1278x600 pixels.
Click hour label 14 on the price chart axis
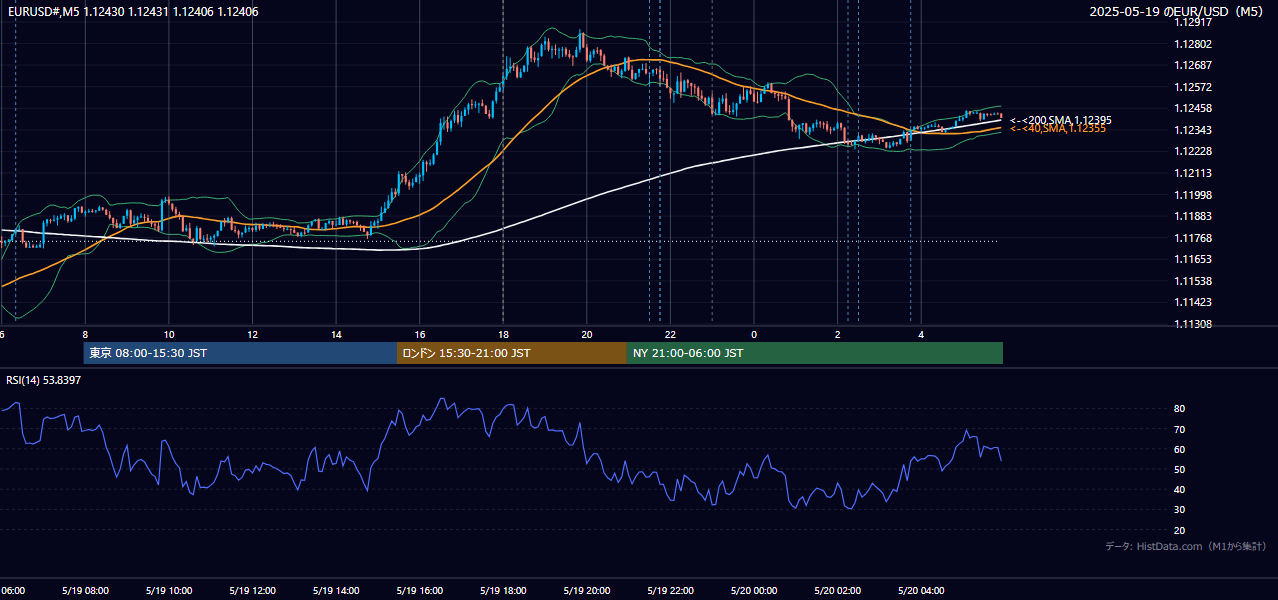point(336,334)
